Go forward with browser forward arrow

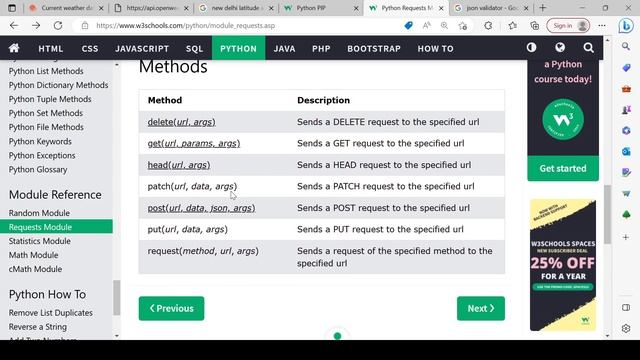tap(36, 25)
